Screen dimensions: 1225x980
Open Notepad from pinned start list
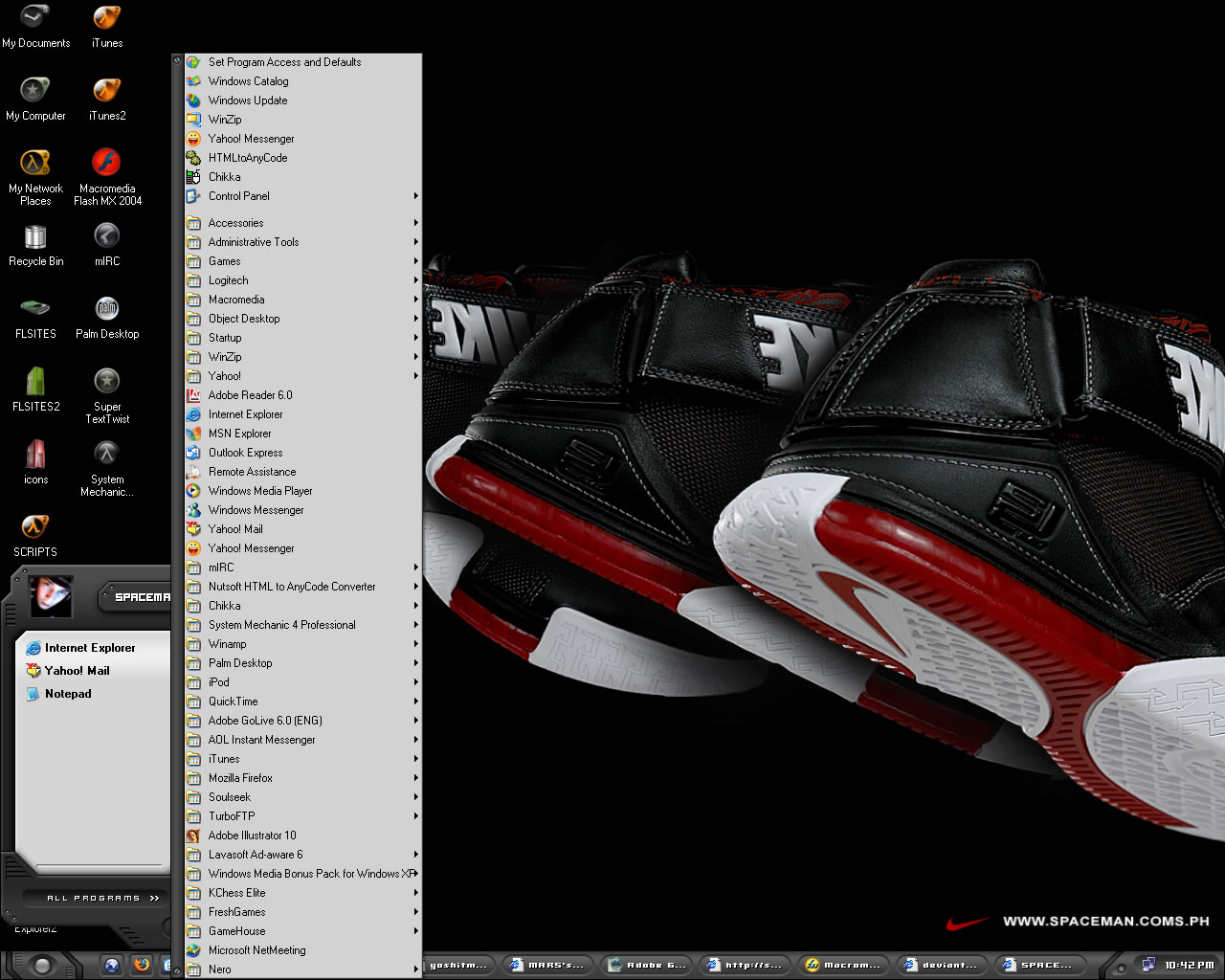click(x=59, y=694)
